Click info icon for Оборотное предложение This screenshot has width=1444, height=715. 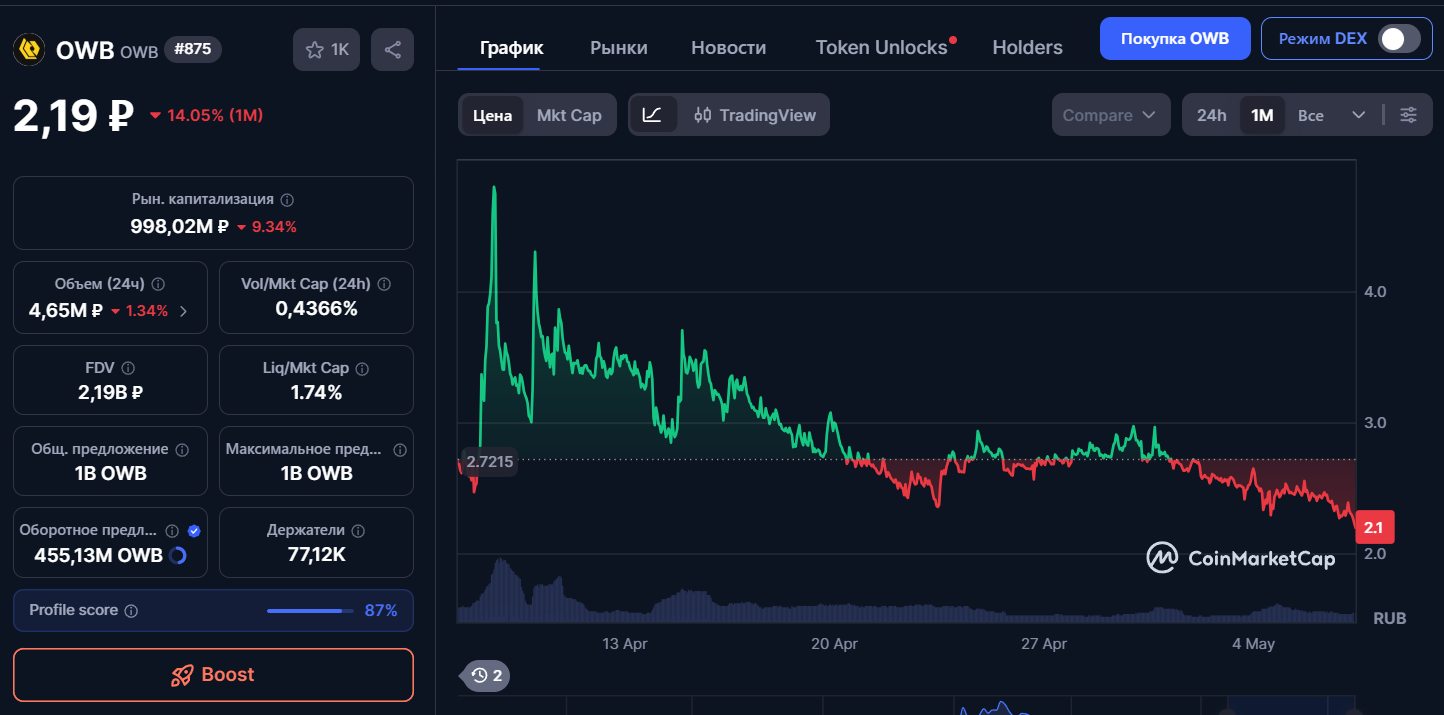tap(172, 531)
